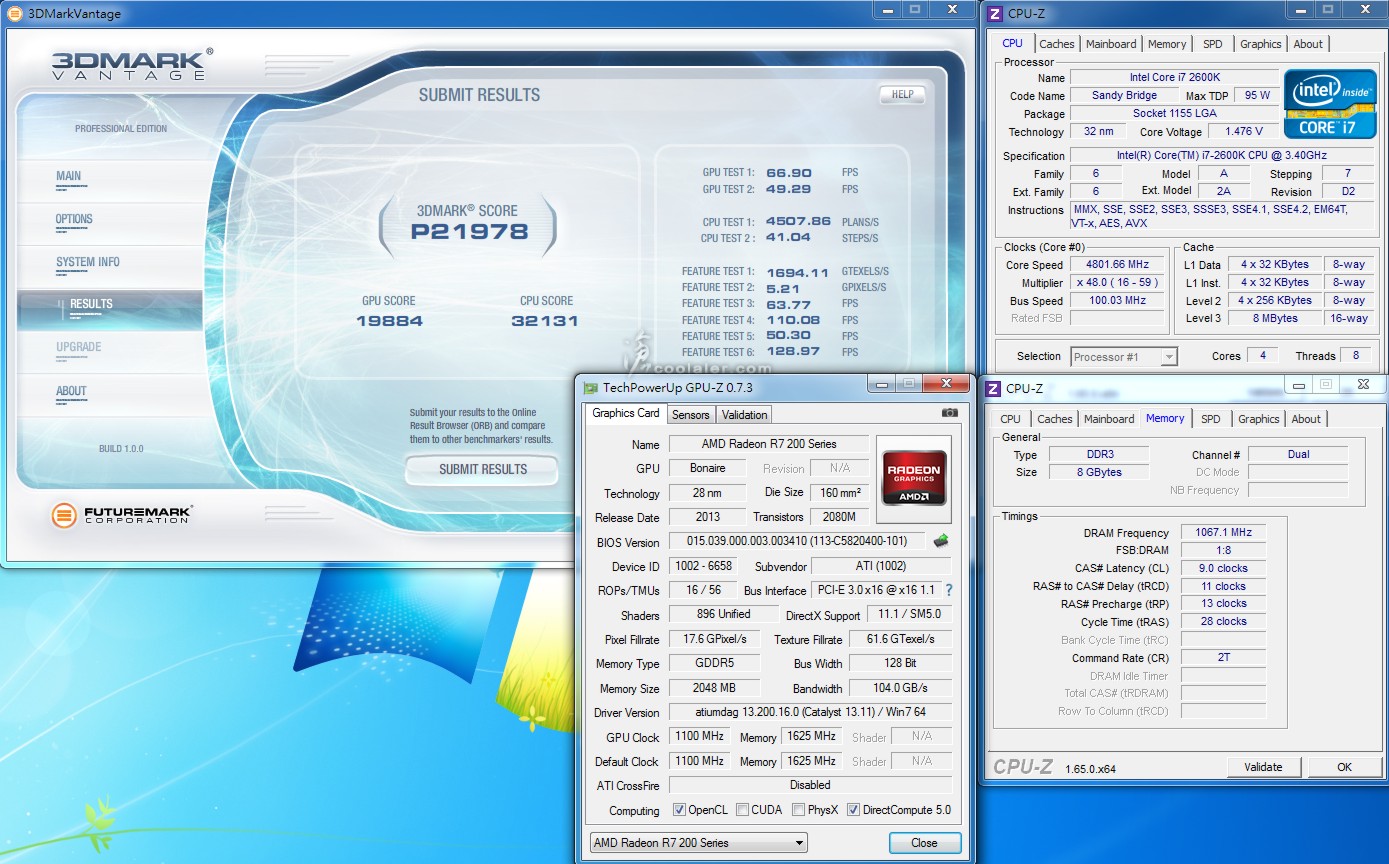The image size is (1389, 864).
Task: Click the Radeon Graphics AMD logo
Action: pos(913,478)
